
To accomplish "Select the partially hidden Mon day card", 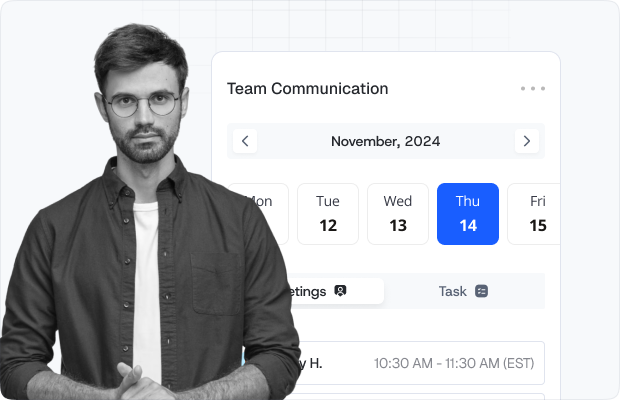I will point(268,214).
